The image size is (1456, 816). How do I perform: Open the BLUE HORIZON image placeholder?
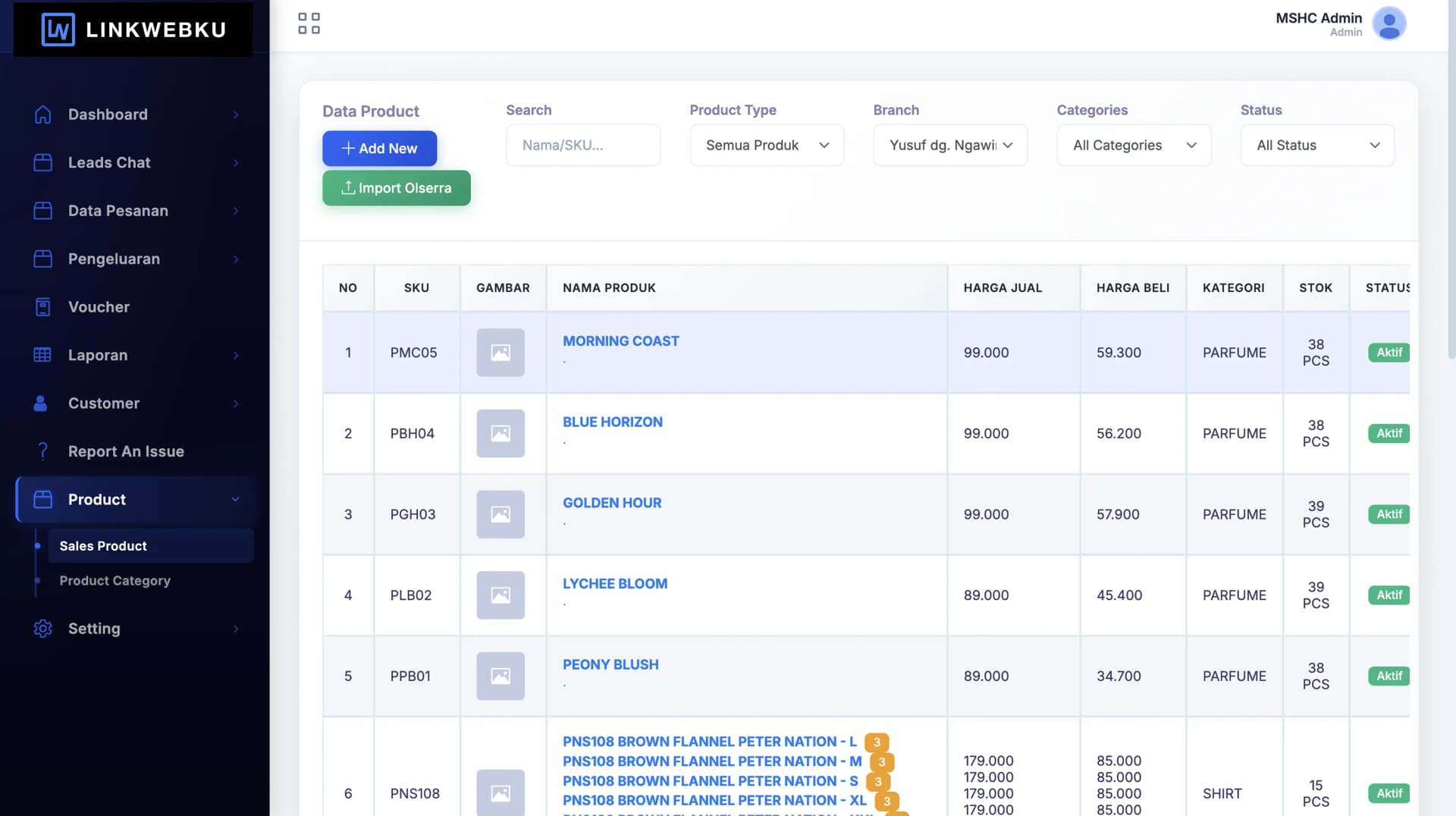click(500, 434)
